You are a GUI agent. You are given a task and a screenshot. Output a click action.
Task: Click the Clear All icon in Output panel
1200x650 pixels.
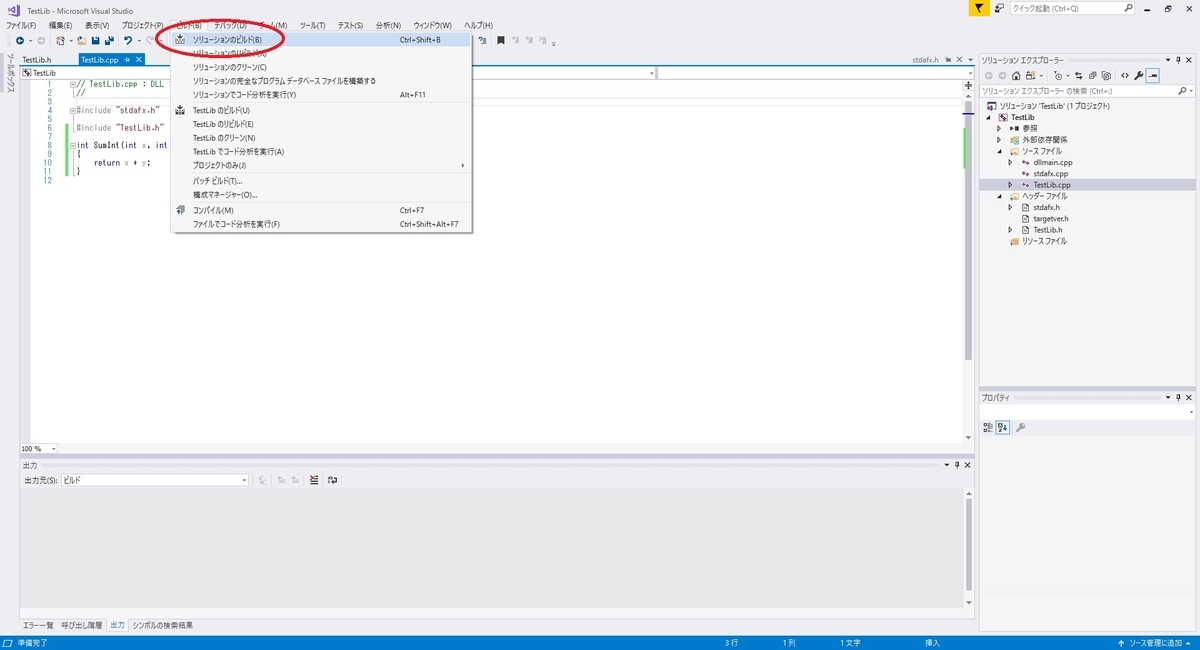[x=314, y=480]
